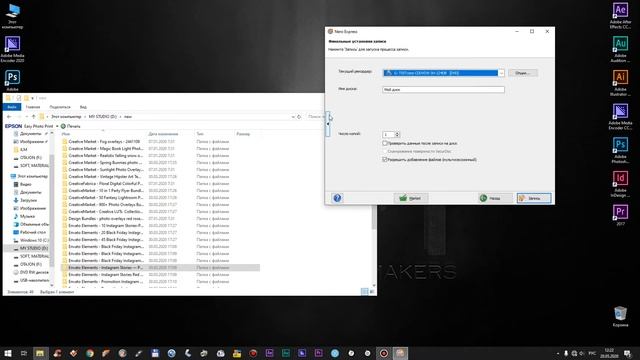The width and height of the screenshot is (640, 360).
Task: Open Adobe Premiere Pro 2017 desktop shortcut
Action: 620,215
